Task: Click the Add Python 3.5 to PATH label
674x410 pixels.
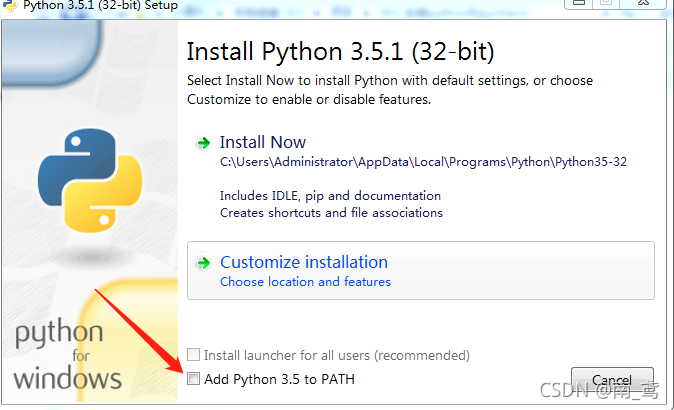Action: tap(279, 379)
